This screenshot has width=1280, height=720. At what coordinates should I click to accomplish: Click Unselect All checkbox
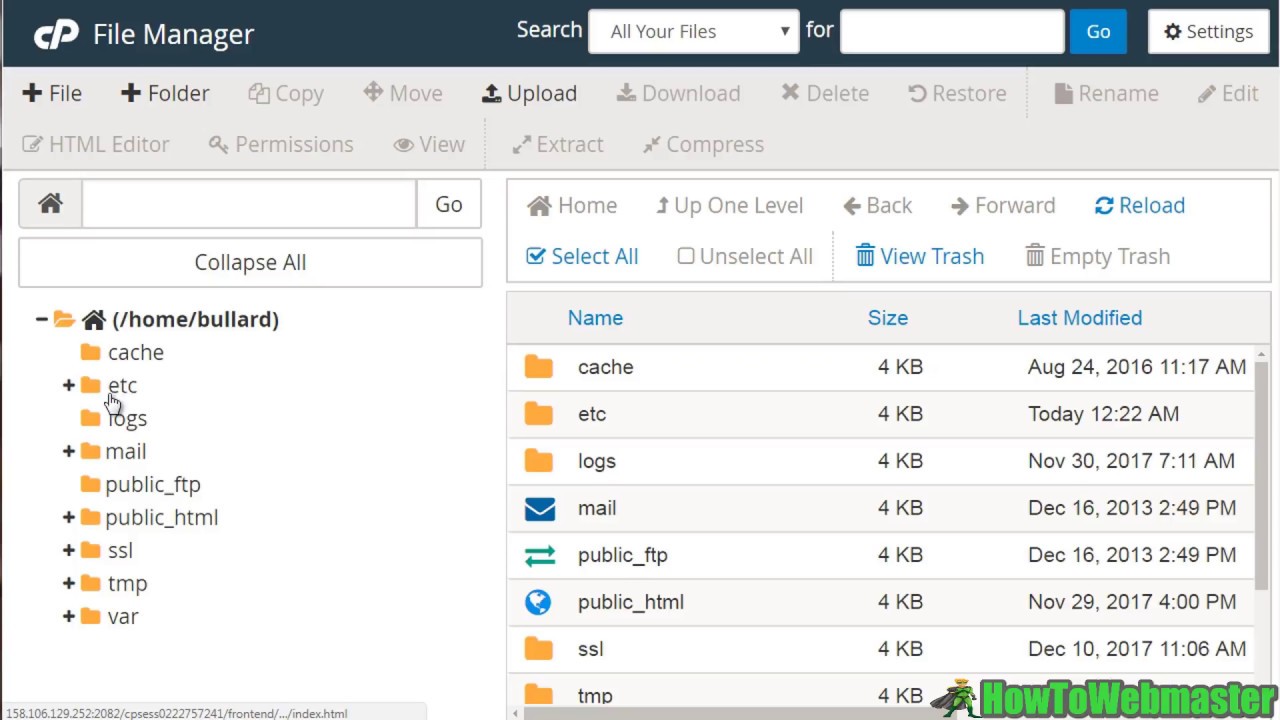tap(745, 256)
